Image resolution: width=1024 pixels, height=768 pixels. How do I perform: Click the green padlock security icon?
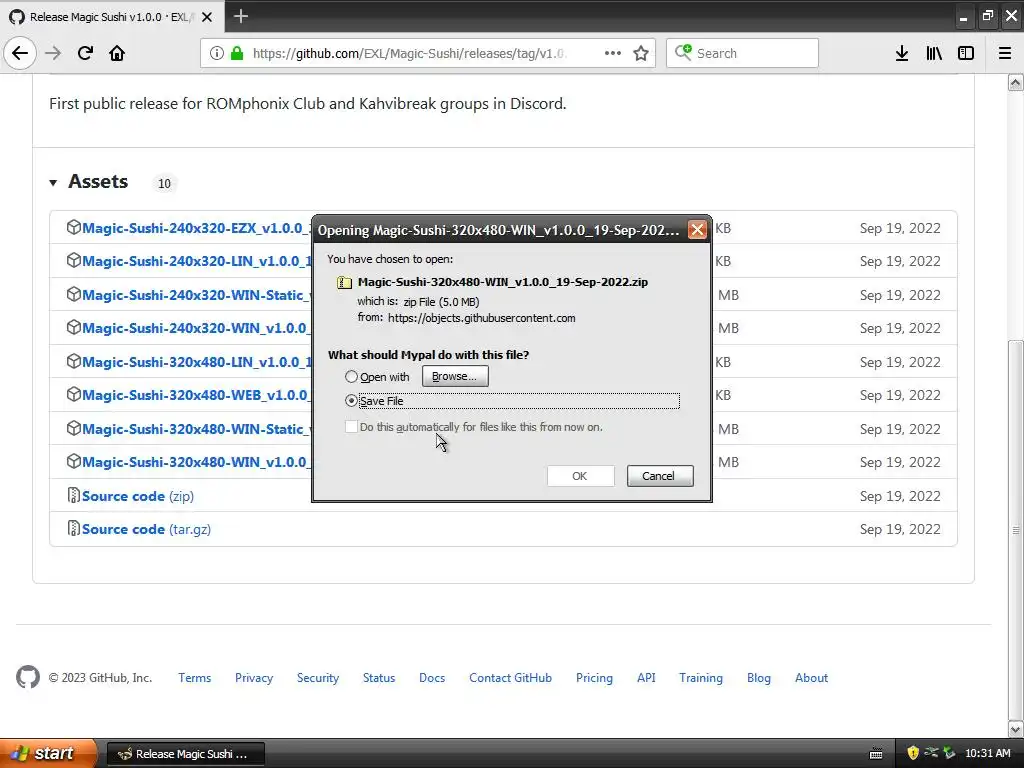click(236, 53)
